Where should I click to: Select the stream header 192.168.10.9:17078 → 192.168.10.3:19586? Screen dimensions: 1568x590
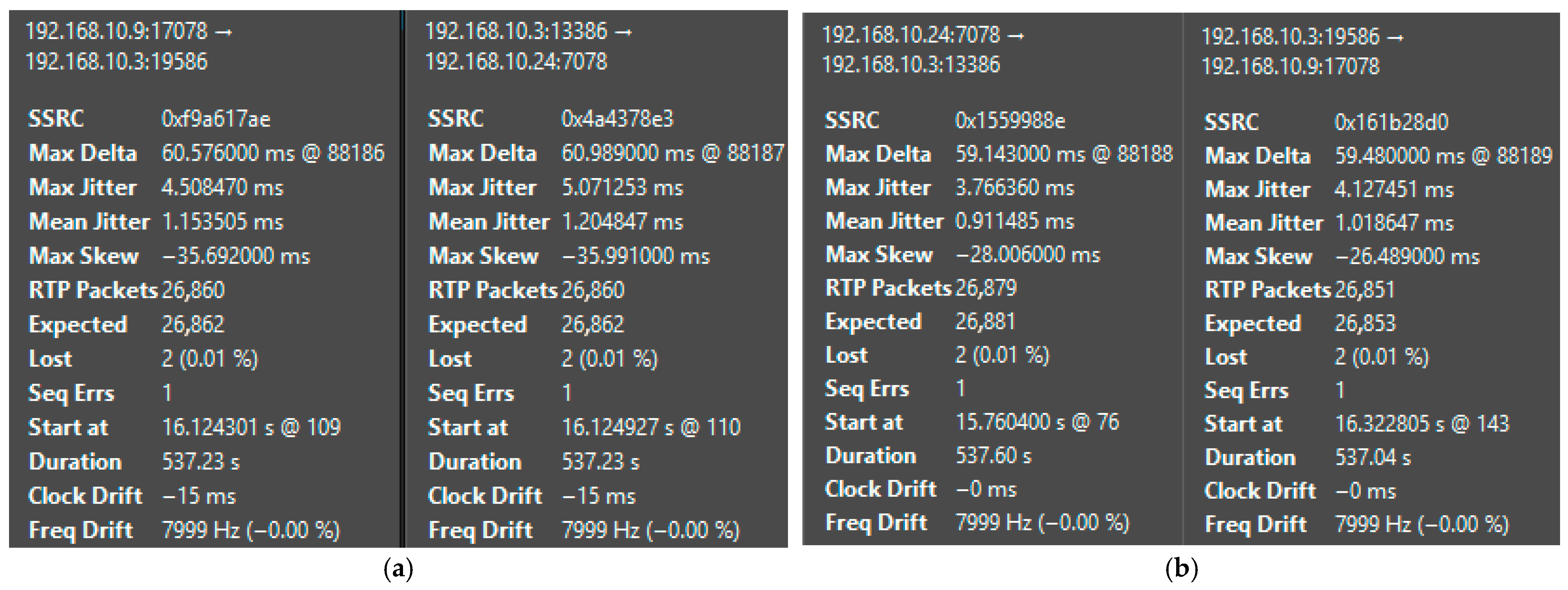pyautogui.click(x=128, y=46)
